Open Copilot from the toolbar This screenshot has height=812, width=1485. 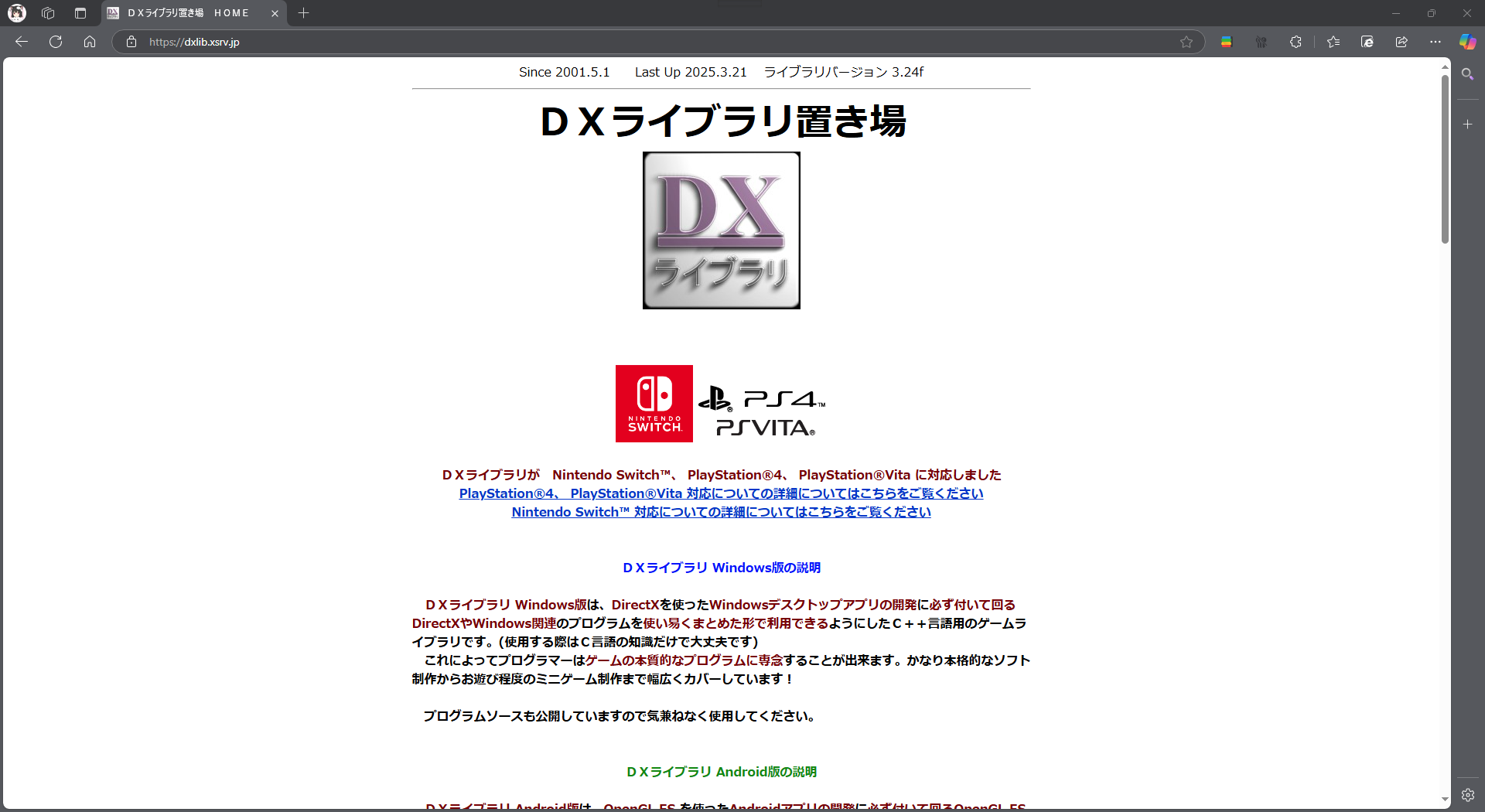[x=1468, y=42]
